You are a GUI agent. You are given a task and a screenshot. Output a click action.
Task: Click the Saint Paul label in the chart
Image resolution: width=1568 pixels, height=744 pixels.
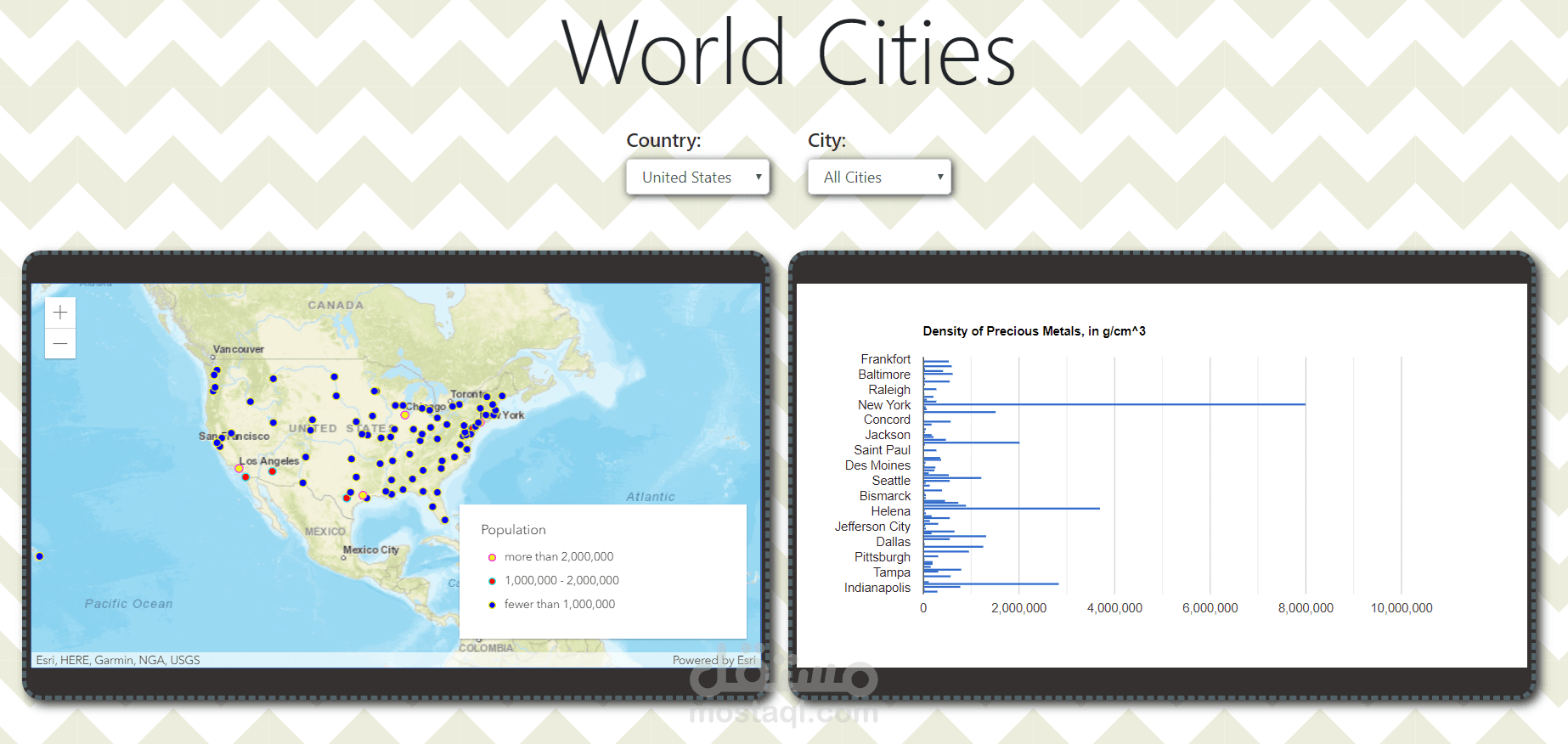(x=883, y=450)
